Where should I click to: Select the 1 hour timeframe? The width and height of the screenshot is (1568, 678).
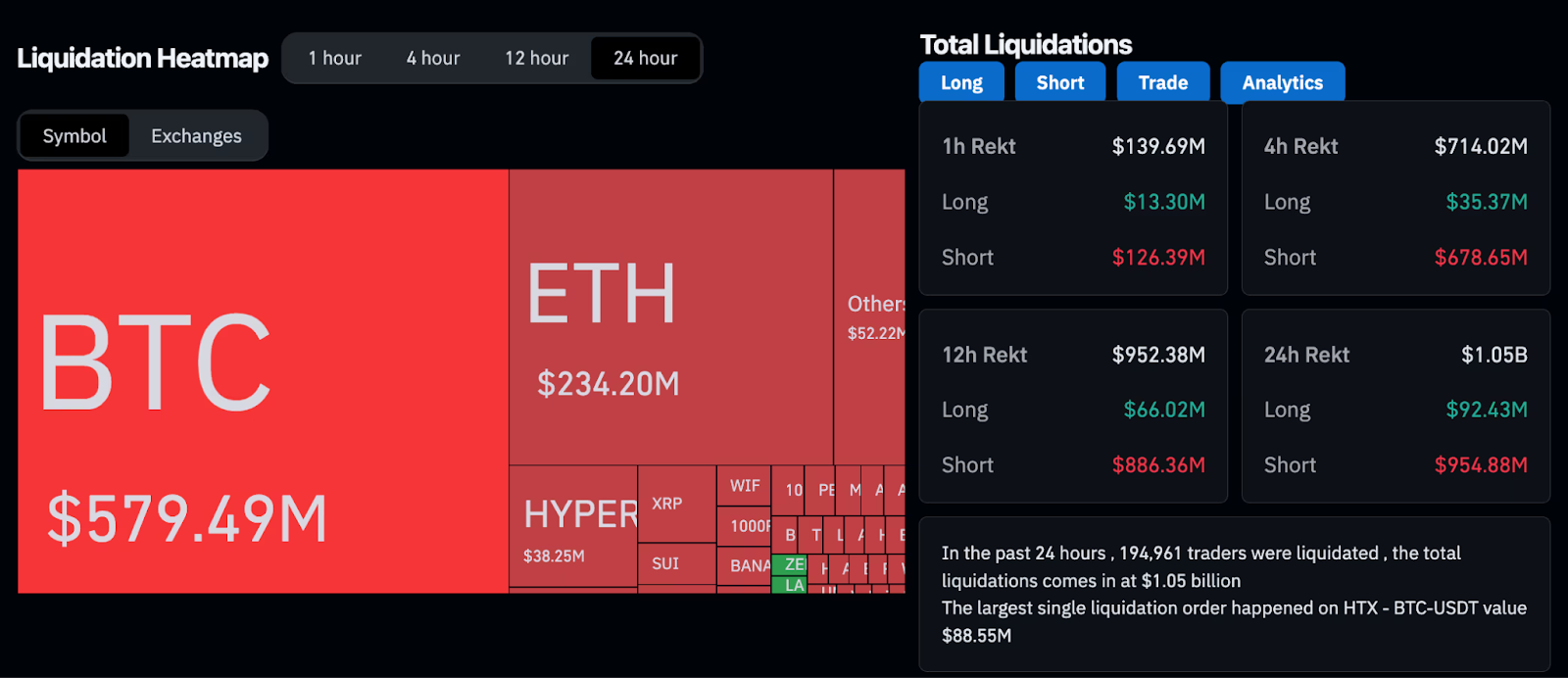[x=334, y=59]
